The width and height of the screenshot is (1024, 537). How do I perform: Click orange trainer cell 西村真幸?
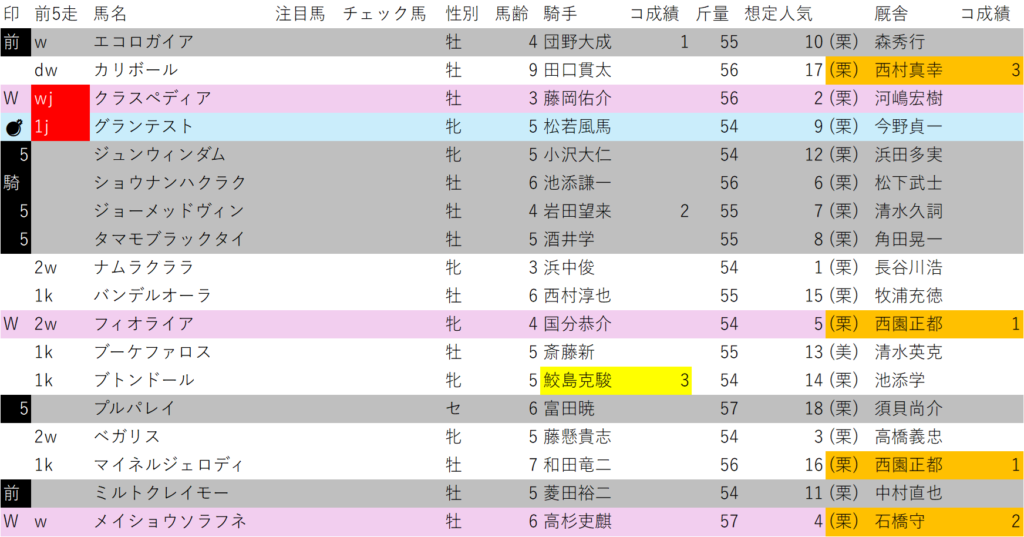coord(908,70)
